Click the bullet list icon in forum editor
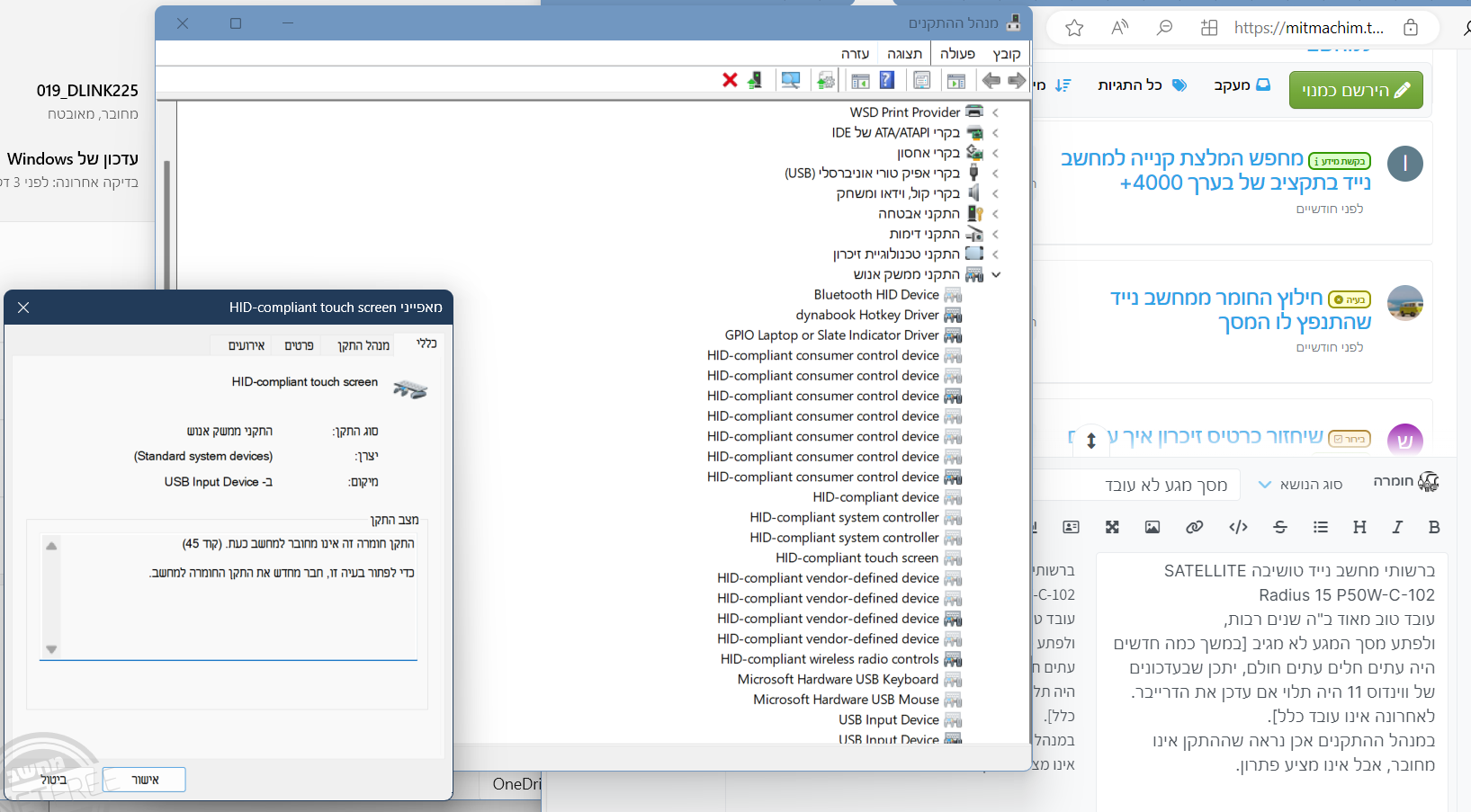This screenshot has height=812, width=1471. (1321, 527)
